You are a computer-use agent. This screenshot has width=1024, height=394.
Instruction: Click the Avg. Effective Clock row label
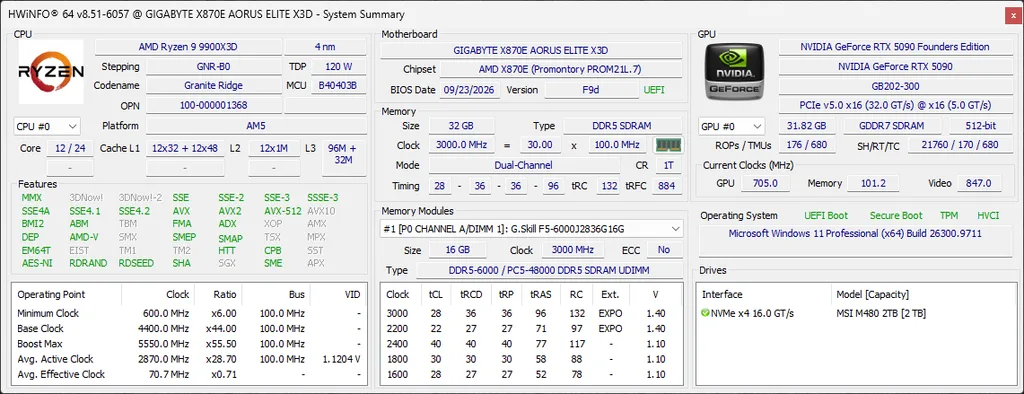click(61, 374)
